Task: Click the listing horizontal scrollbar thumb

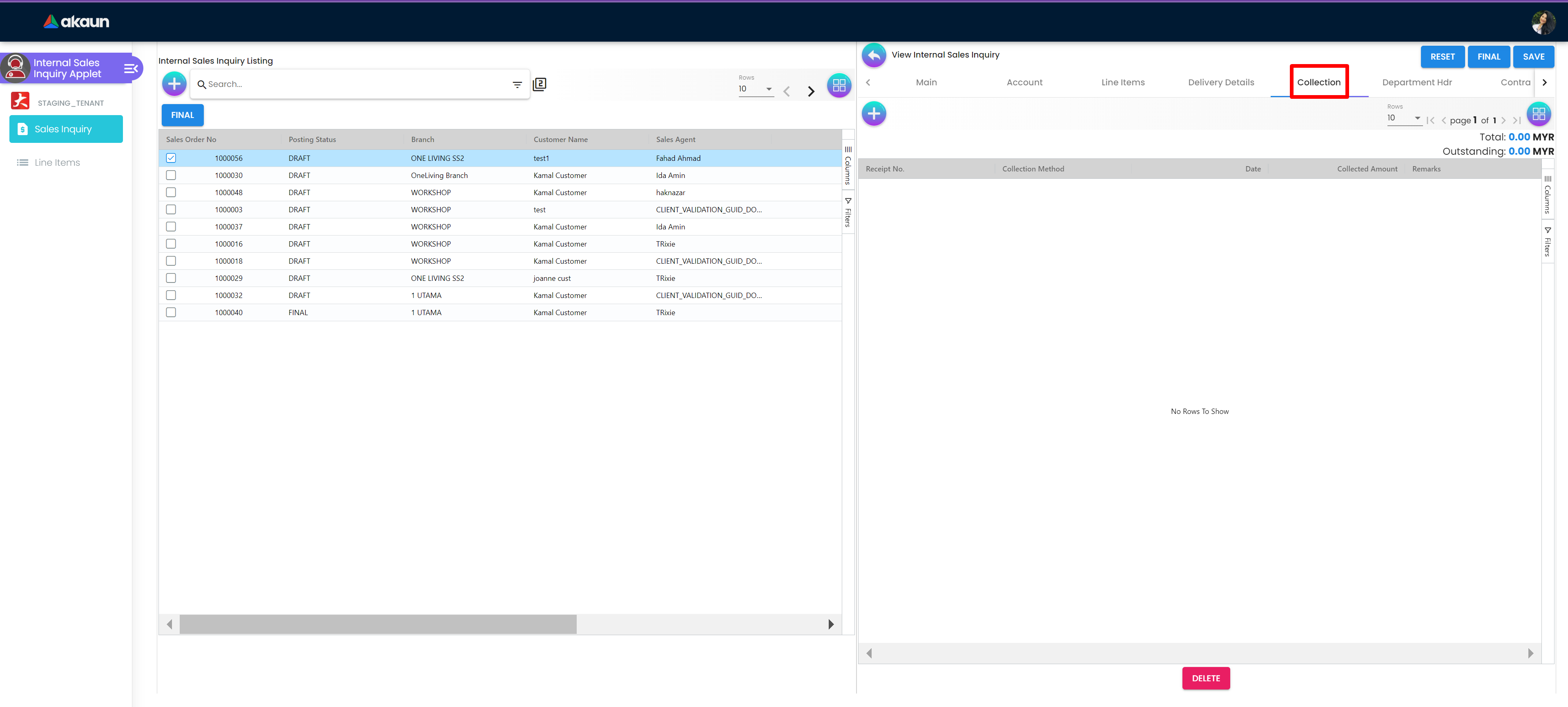Action: 377,624
